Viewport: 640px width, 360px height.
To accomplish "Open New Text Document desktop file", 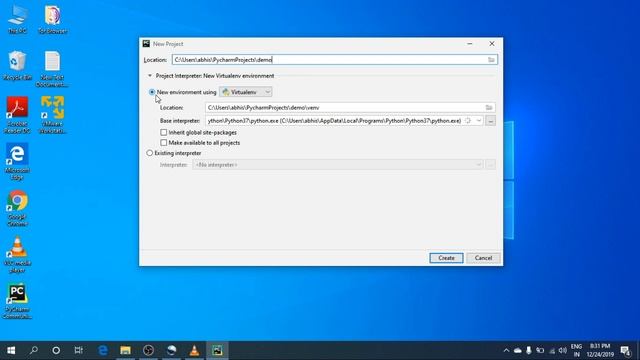I will coord(52,69).
